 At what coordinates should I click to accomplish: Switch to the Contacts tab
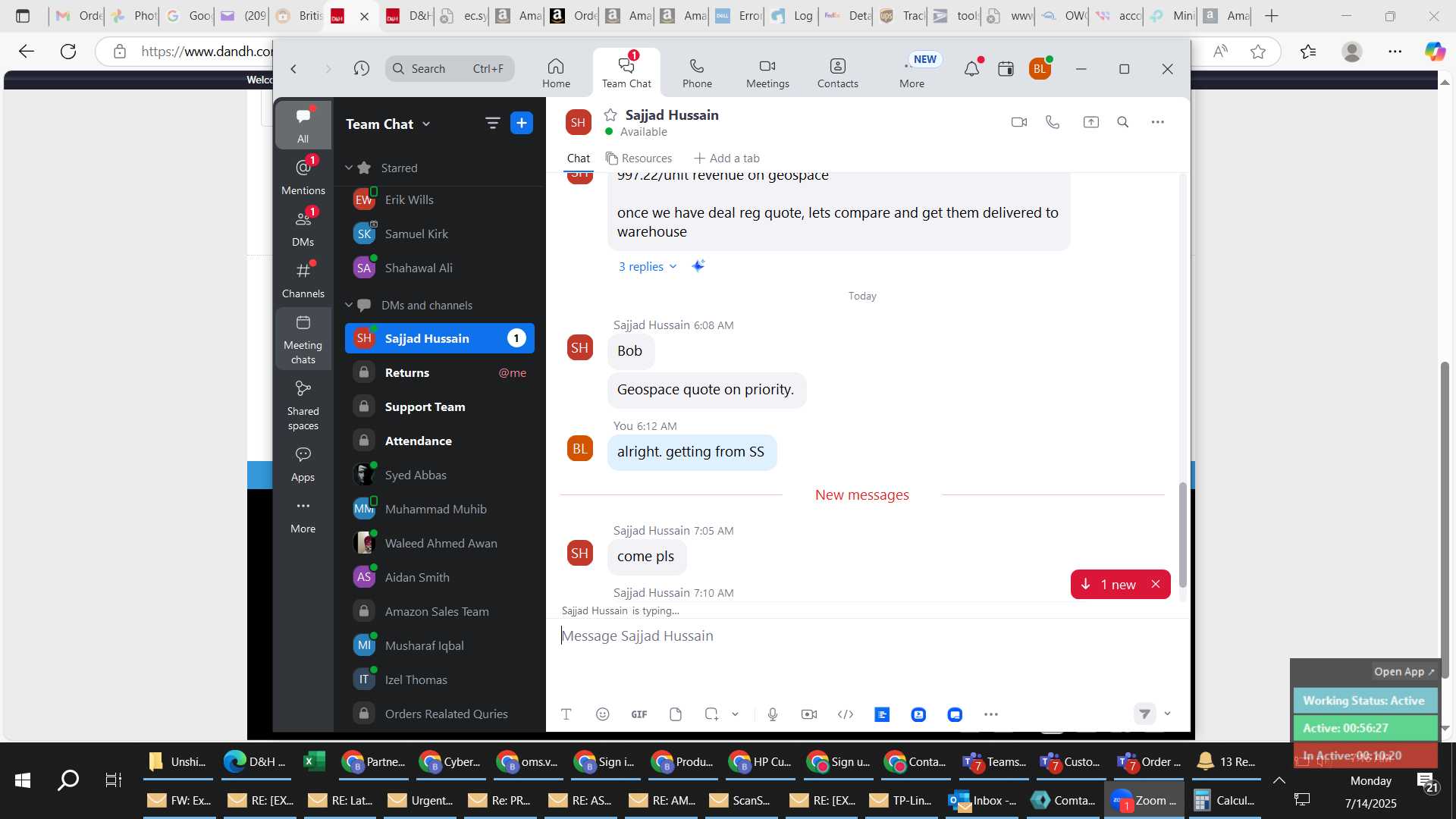click(x=838, y=74)
